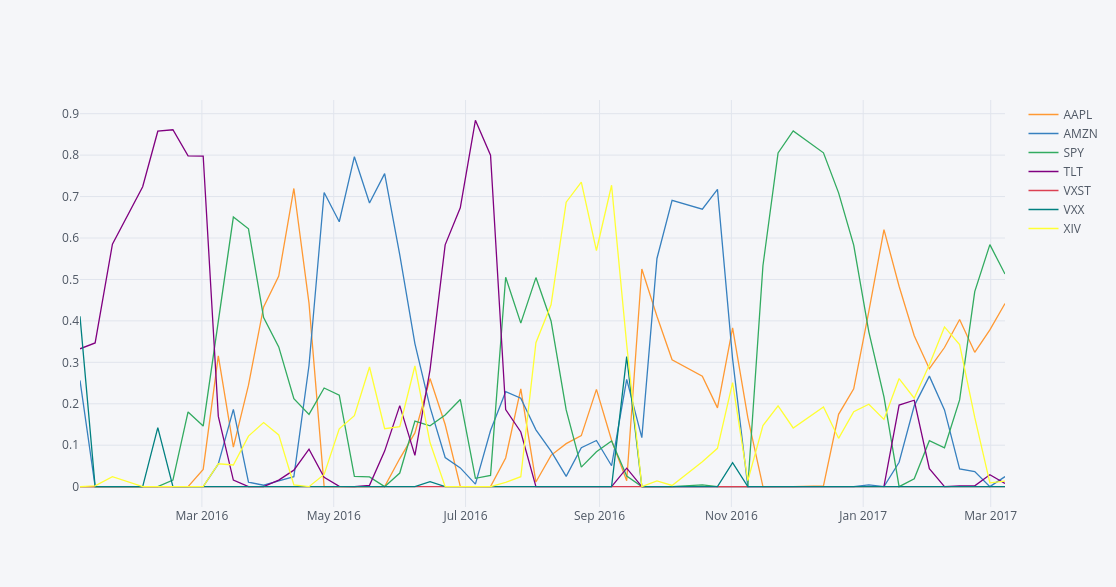Click the teal VXX legend line swatch
1116x587 pixels.
pyautogui.click(x=1043, y=209)
